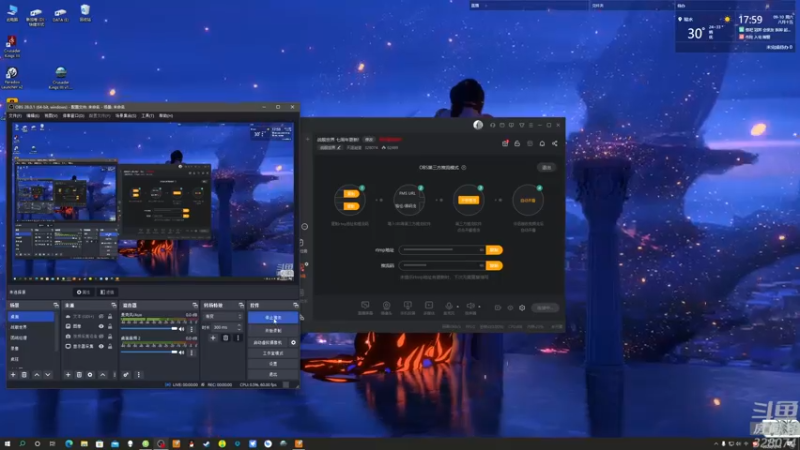Pop out the Scenes dock with its header icon
The height and width of the screenshot is (450, 800).
click(56, 305)
